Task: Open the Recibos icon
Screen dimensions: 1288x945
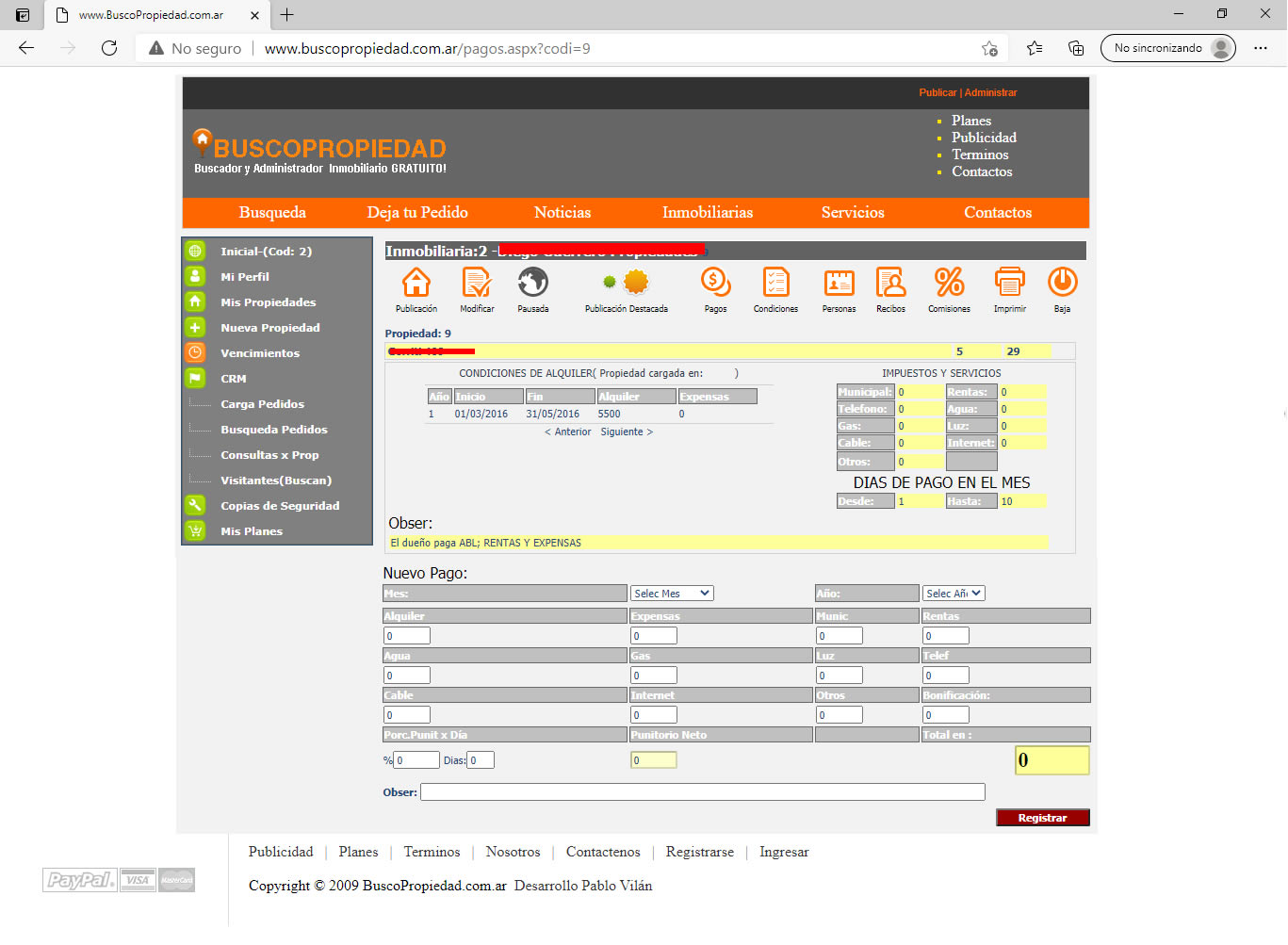Action: (891, 283)
